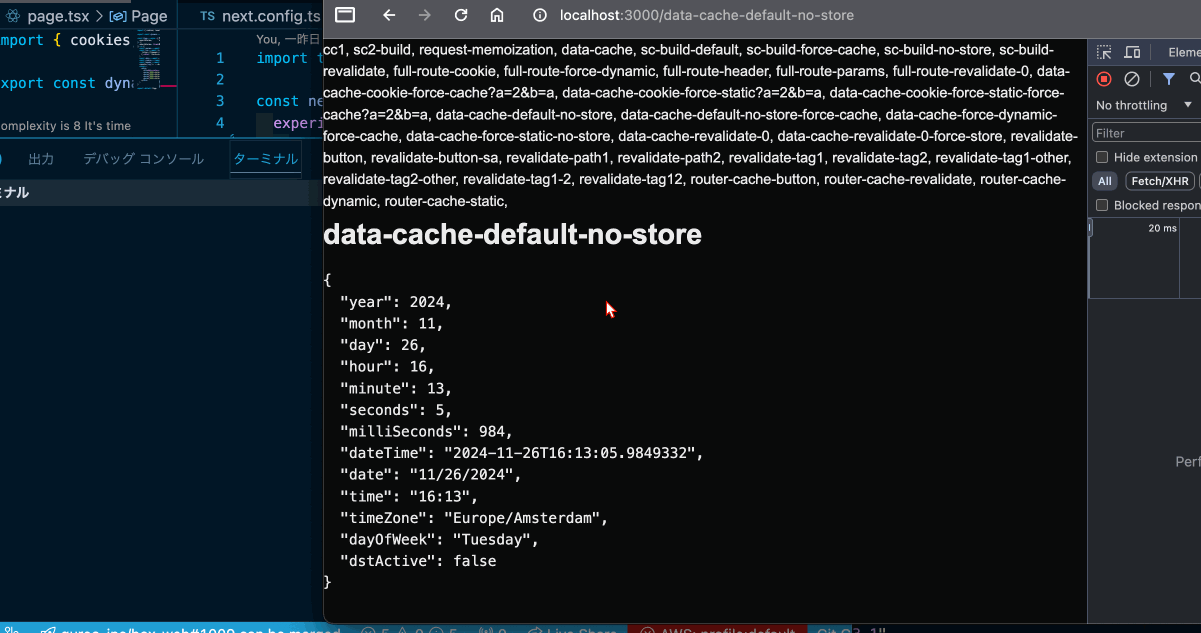Click the "timeZone": "Europe/Amsterdam" line
The width and height of the screenshot is (1201, 633).
474,518
